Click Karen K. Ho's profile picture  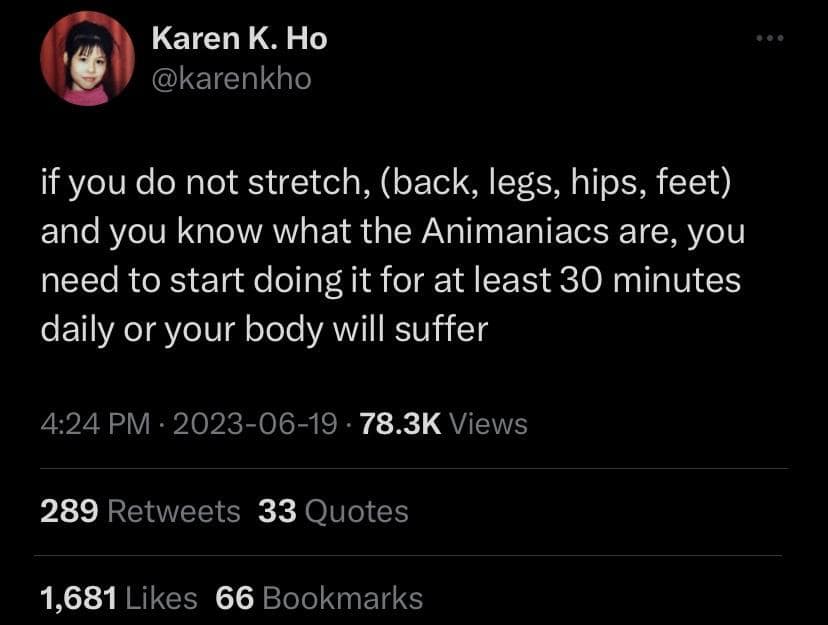[87, 60]
